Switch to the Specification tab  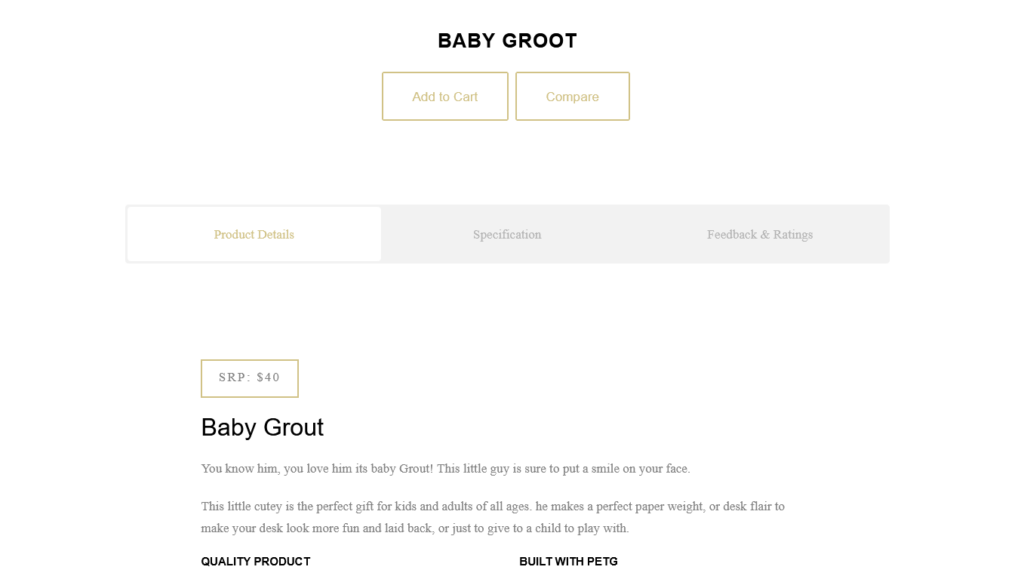[507, 234]
